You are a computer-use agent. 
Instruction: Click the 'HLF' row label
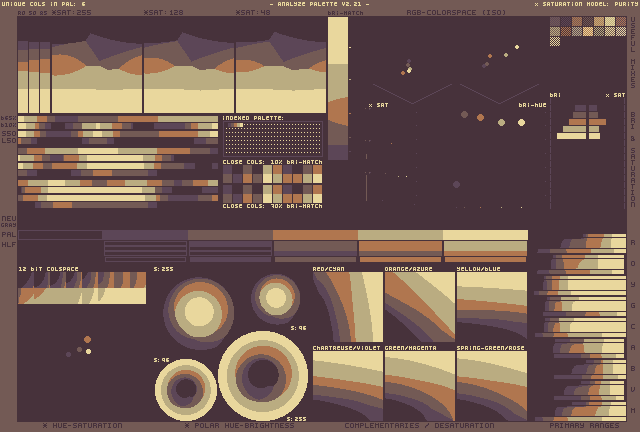[x=9, y=245]
